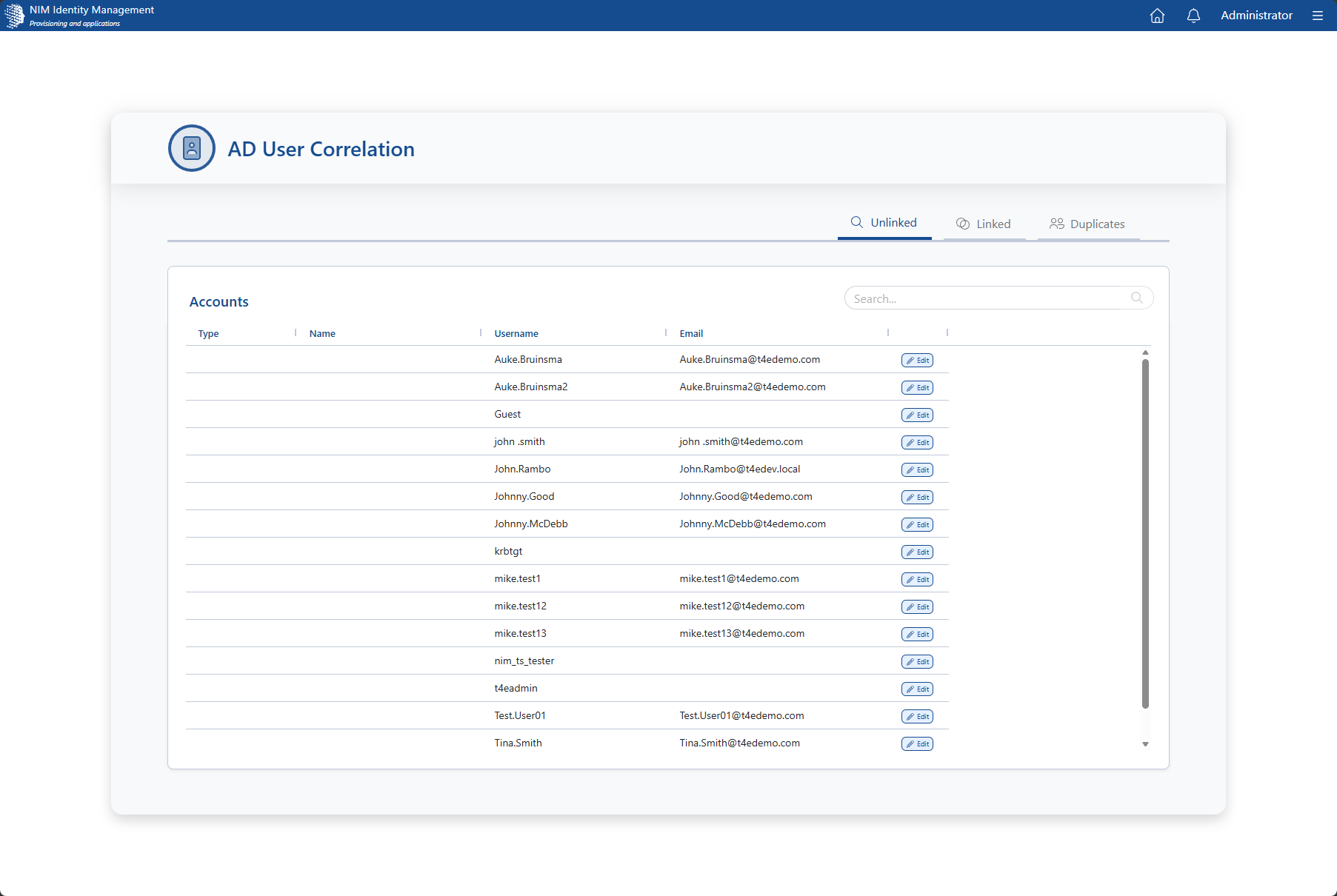Viewport: 1337px width, 896px height.
Task: Sort by the Email column header
Action: [x=691, y=334]
